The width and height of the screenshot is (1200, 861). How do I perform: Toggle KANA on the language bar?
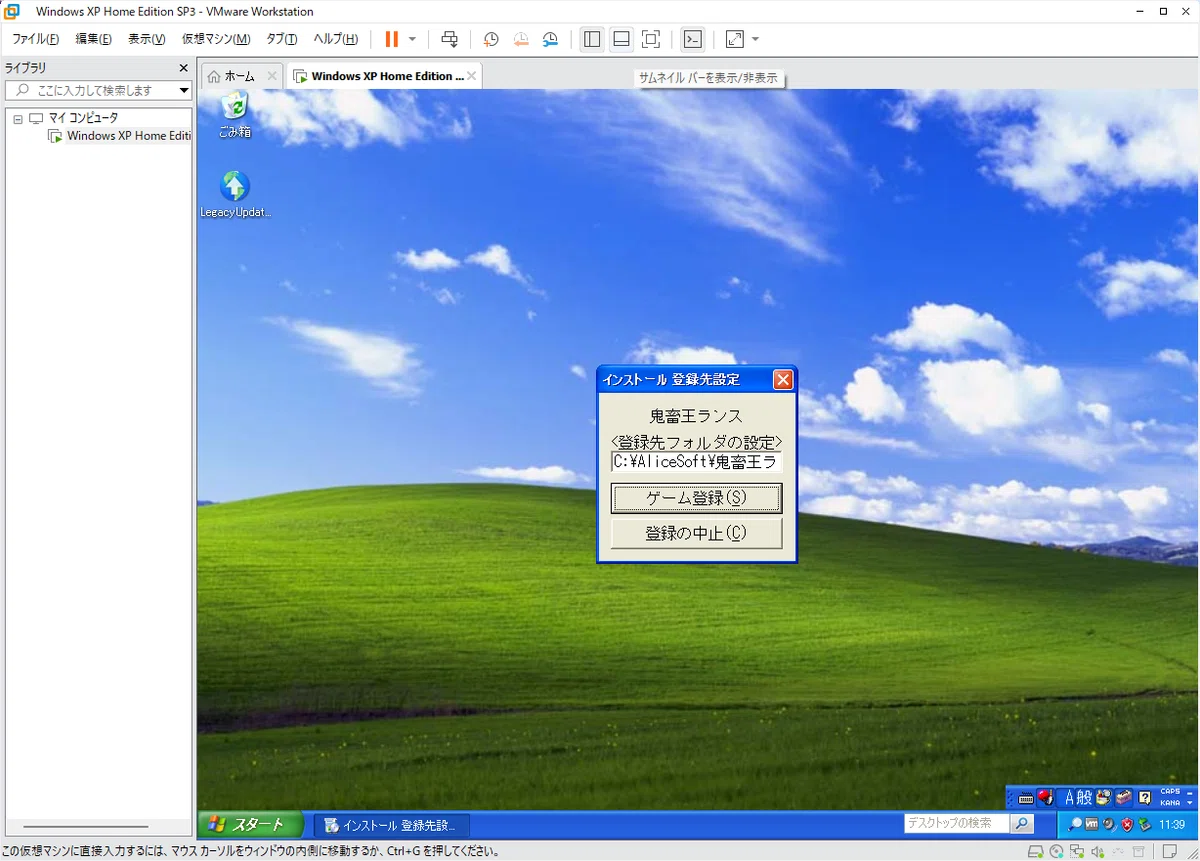coord(1170,803)
